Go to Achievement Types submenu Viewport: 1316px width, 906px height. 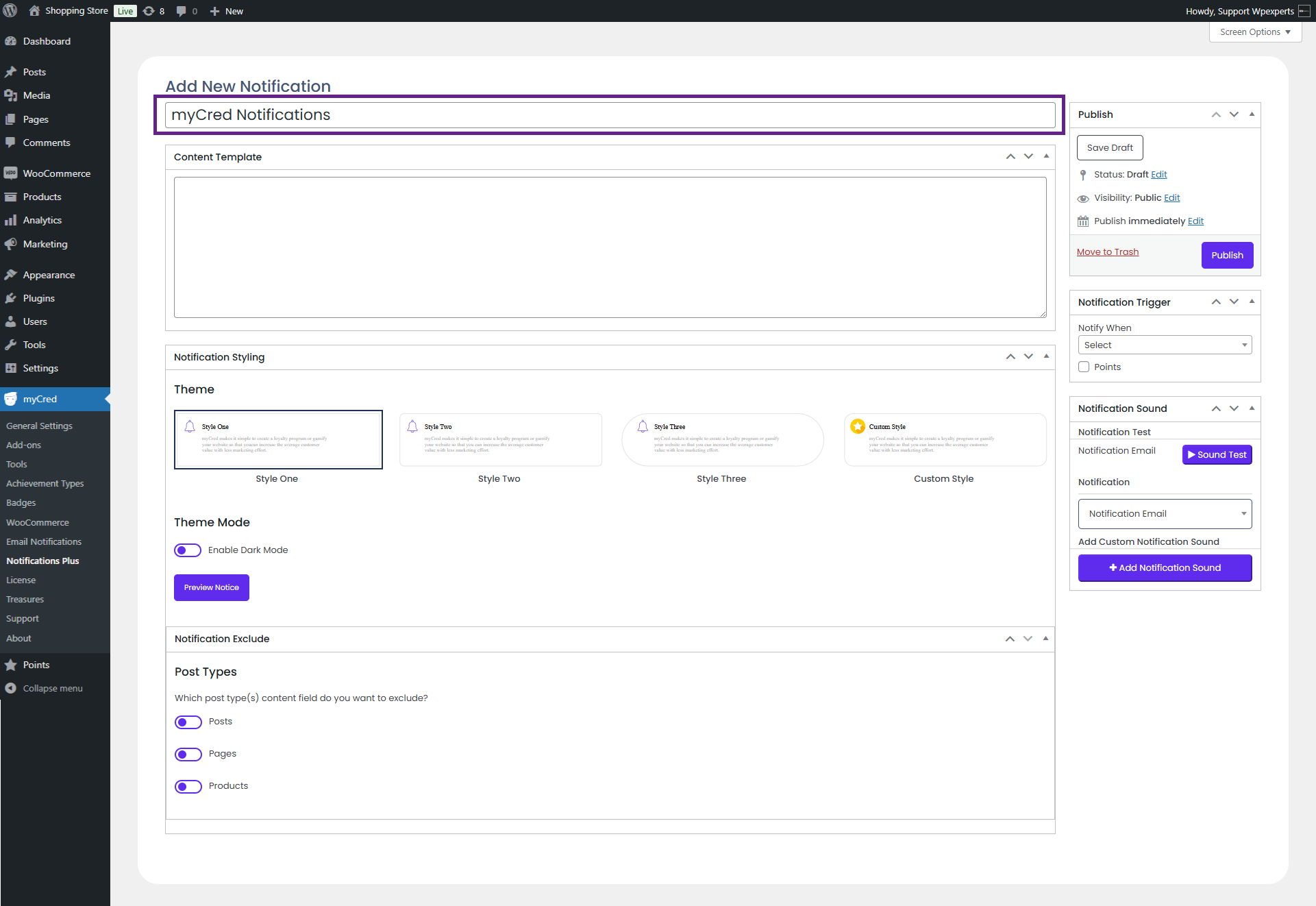click(45, 483)
